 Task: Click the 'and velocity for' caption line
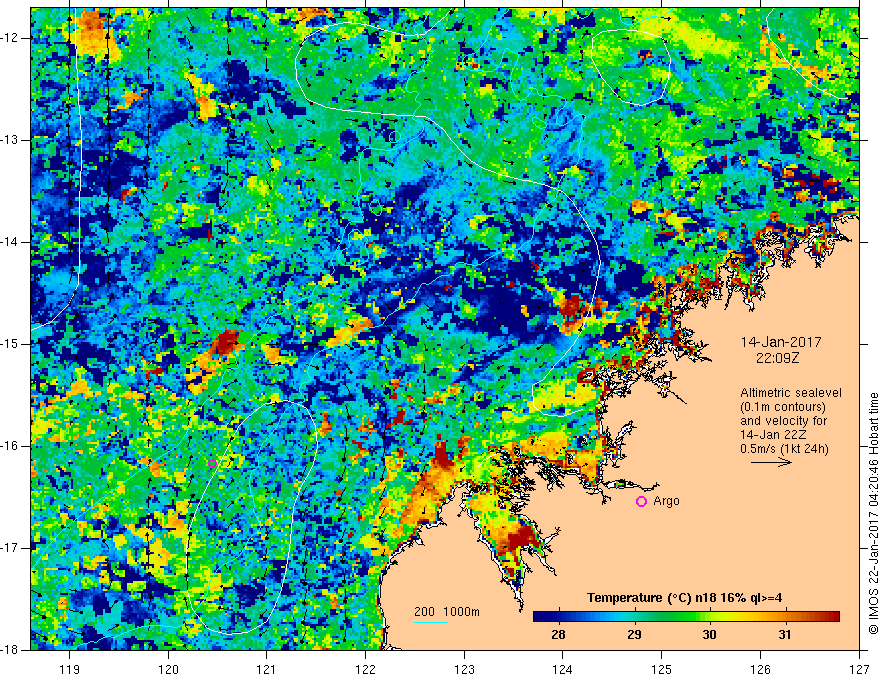pos(783,421)
